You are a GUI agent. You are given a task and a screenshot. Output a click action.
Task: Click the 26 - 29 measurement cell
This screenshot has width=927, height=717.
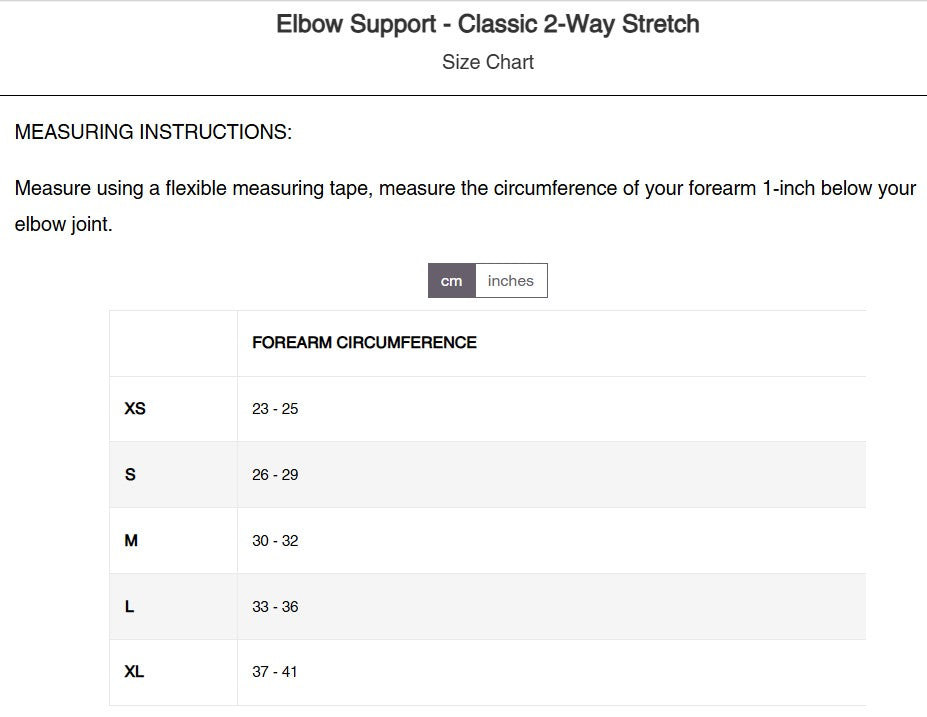[x=551, y=475]
